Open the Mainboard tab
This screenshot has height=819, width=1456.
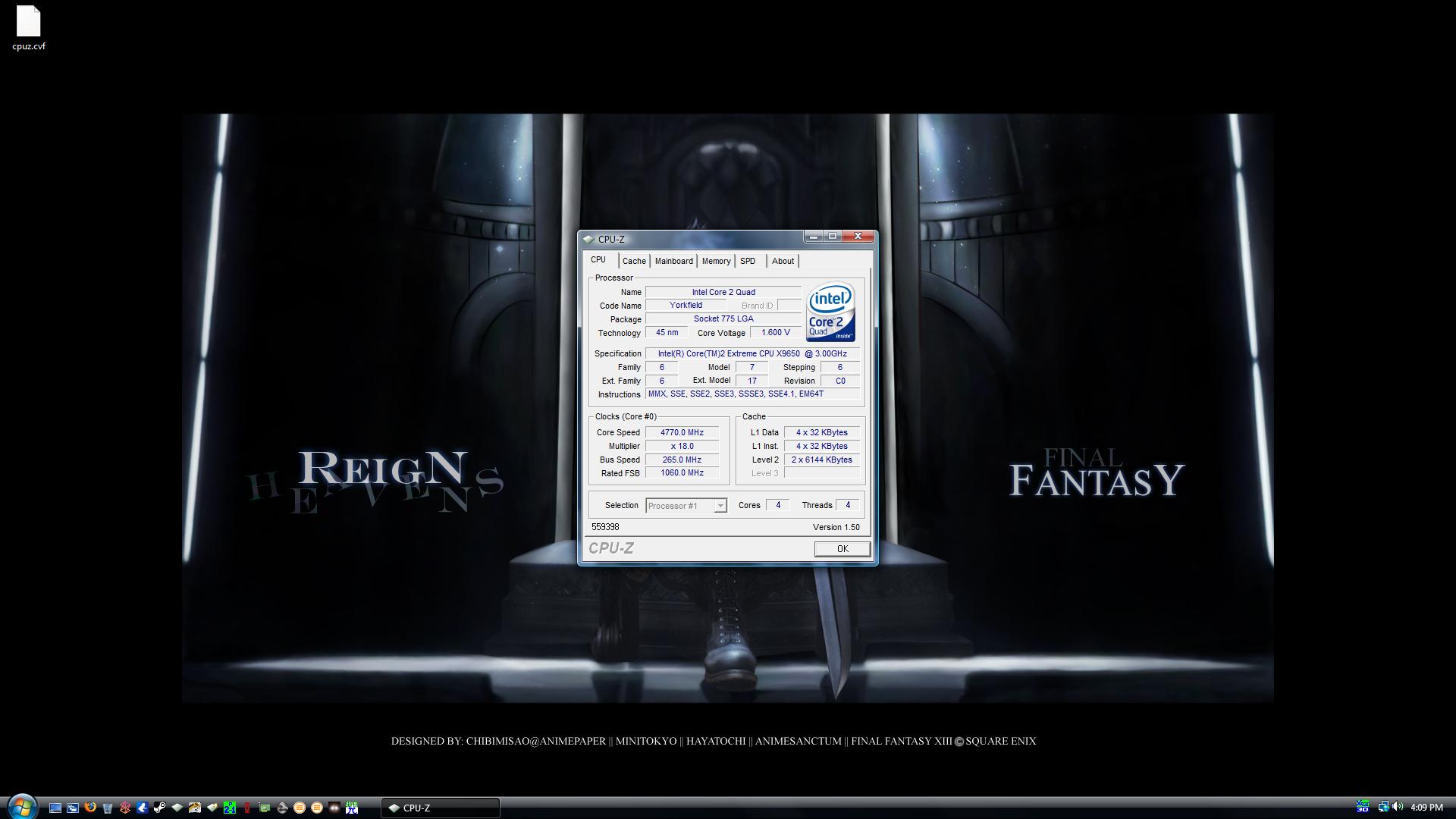673,261
